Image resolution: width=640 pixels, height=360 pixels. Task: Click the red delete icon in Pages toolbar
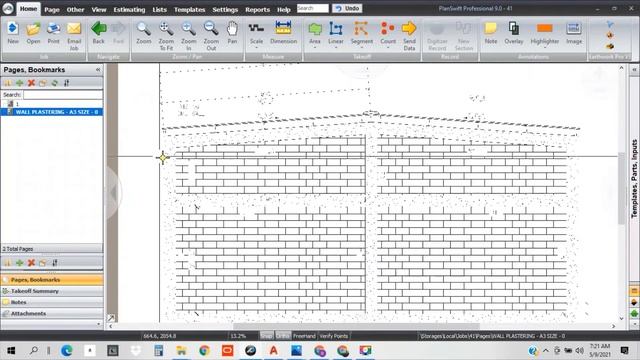[x=31, y=83]
